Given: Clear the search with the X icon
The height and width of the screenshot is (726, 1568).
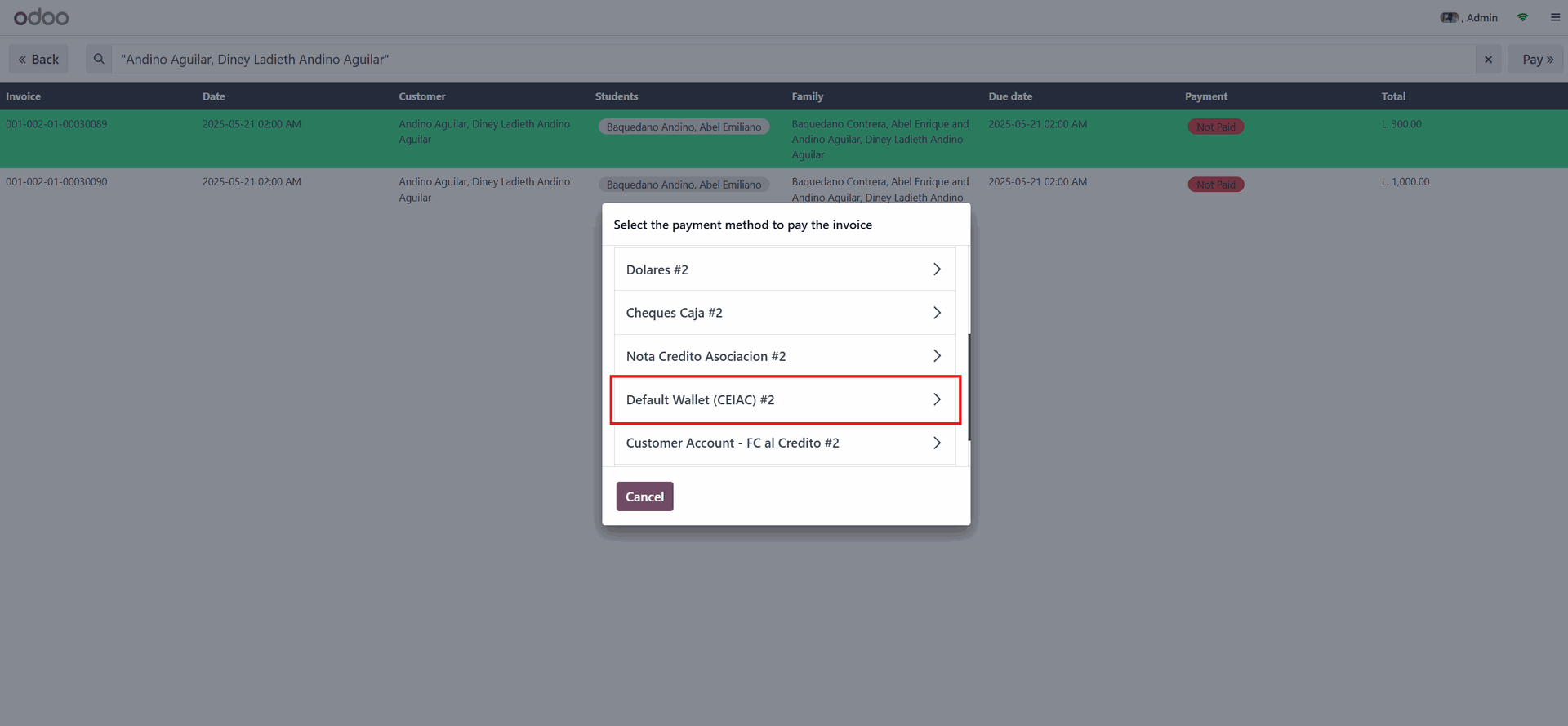Looking at the screenshot, I should 1488,59.
